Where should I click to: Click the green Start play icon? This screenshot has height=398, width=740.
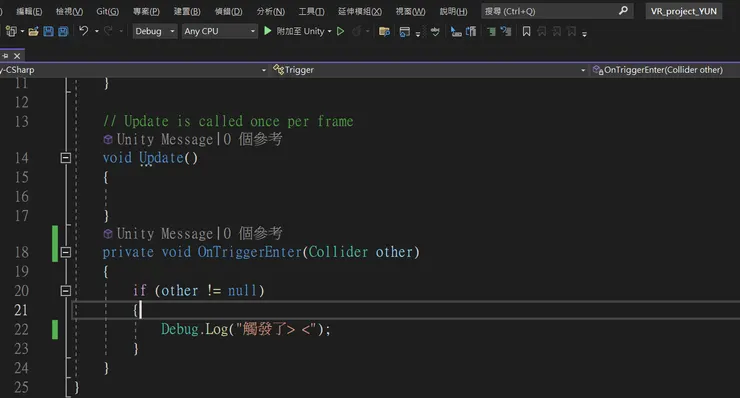click(x=268, y=31)
